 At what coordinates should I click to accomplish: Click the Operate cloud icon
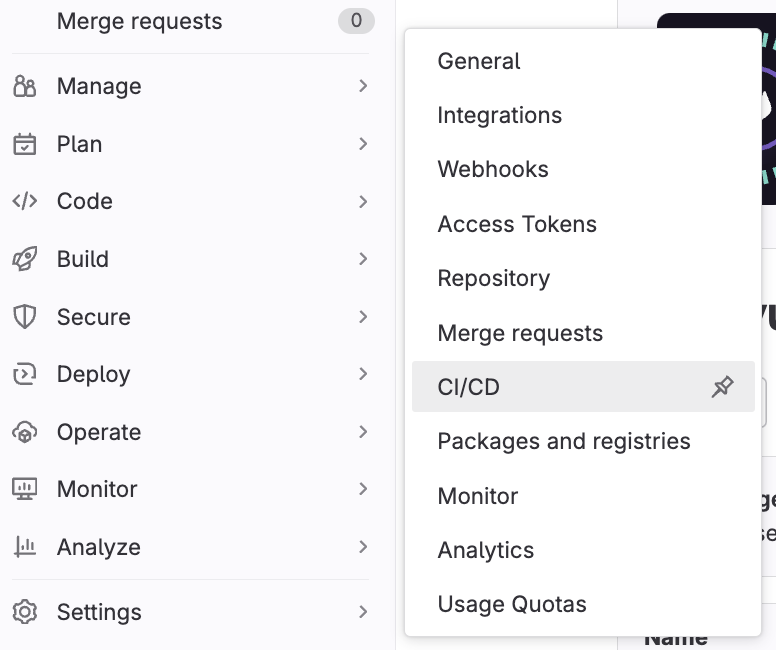point(24,432)
